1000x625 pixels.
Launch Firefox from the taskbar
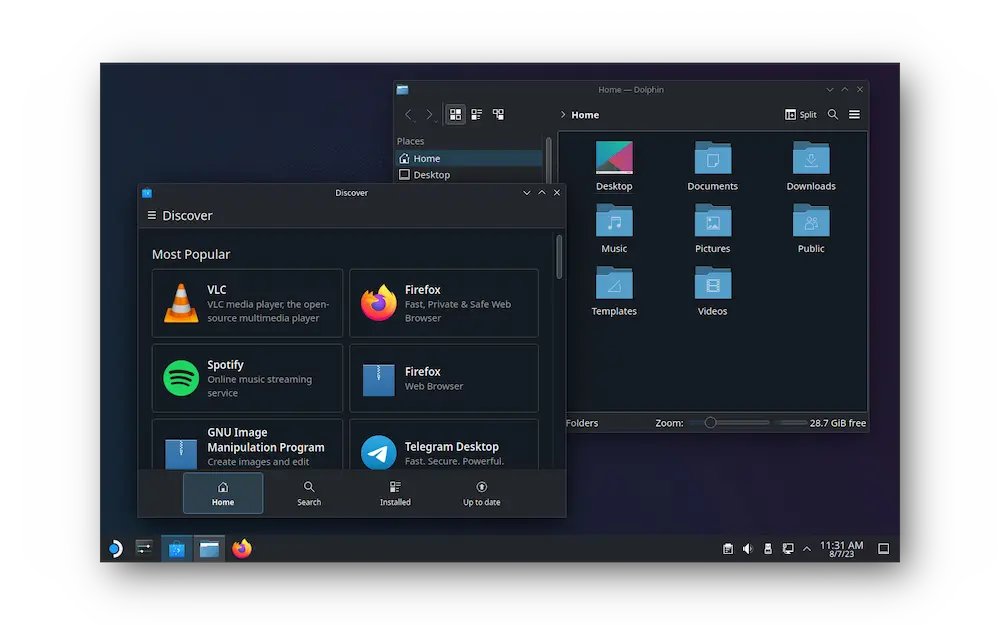[241, 548]
